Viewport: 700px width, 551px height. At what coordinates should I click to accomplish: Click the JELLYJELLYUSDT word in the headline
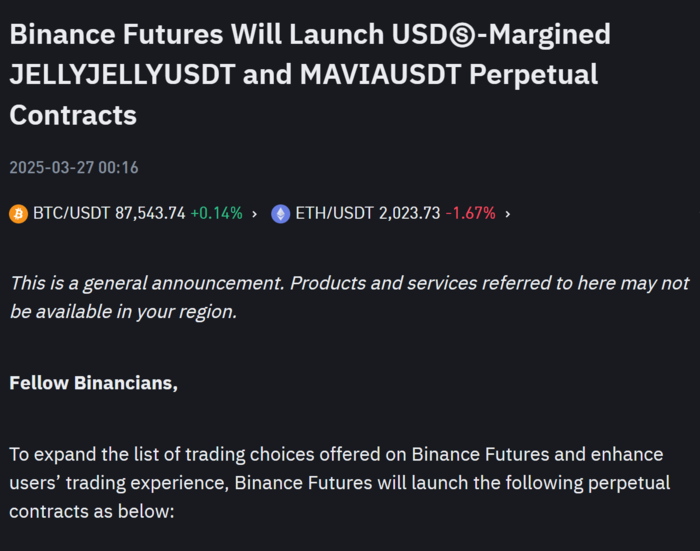[122, 74]
